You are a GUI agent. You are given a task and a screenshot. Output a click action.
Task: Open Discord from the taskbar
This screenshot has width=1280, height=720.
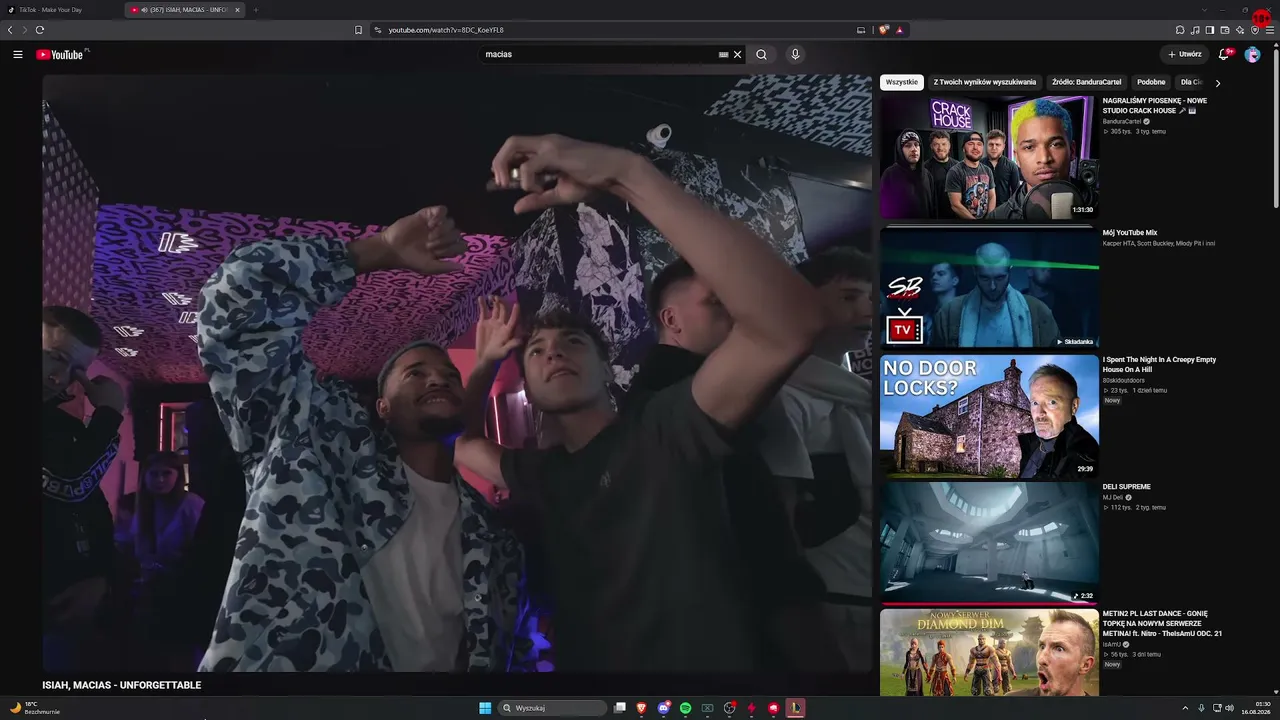664,708
